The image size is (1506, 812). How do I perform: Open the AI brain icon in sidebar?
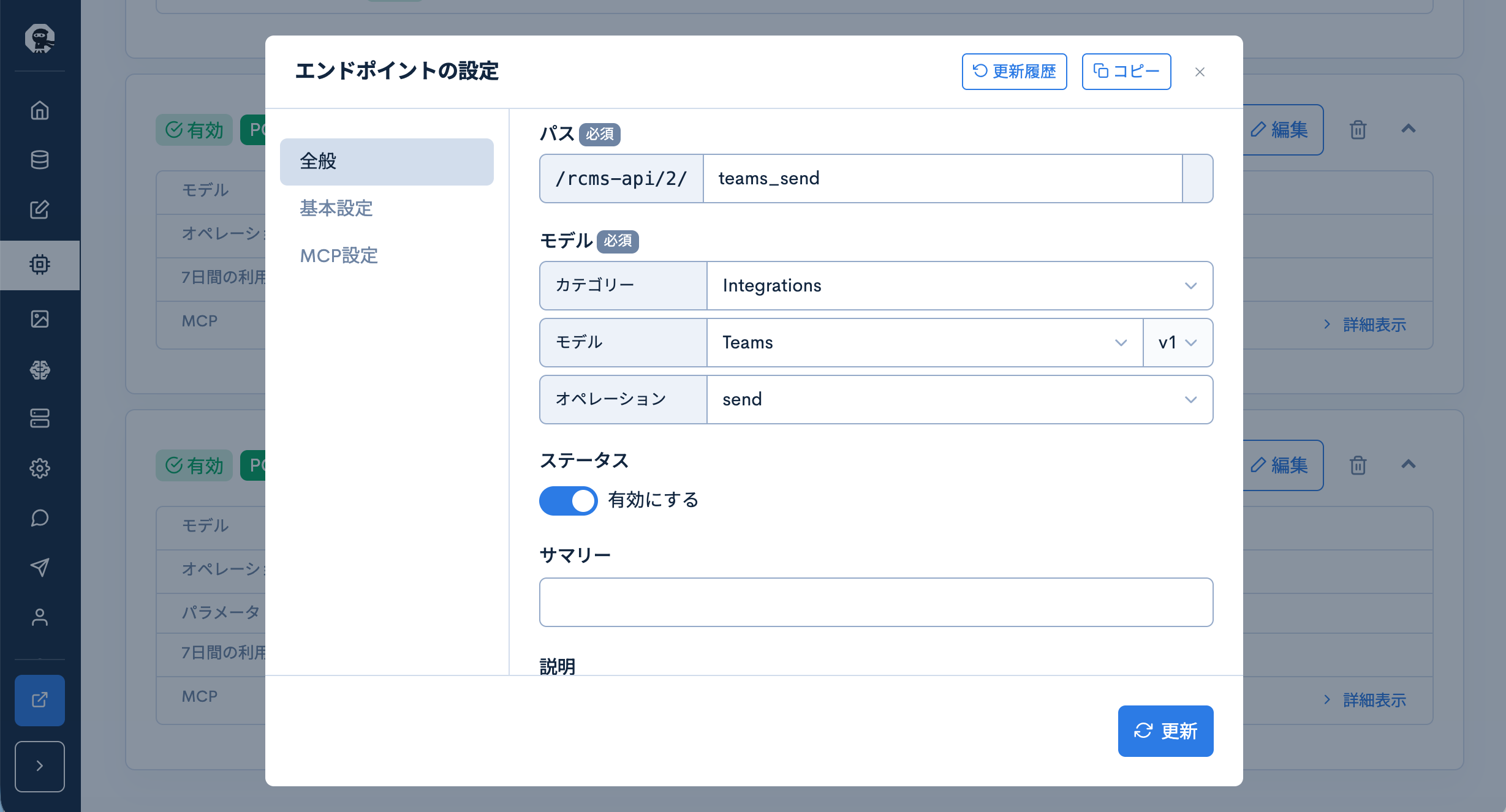click(40, 370)
